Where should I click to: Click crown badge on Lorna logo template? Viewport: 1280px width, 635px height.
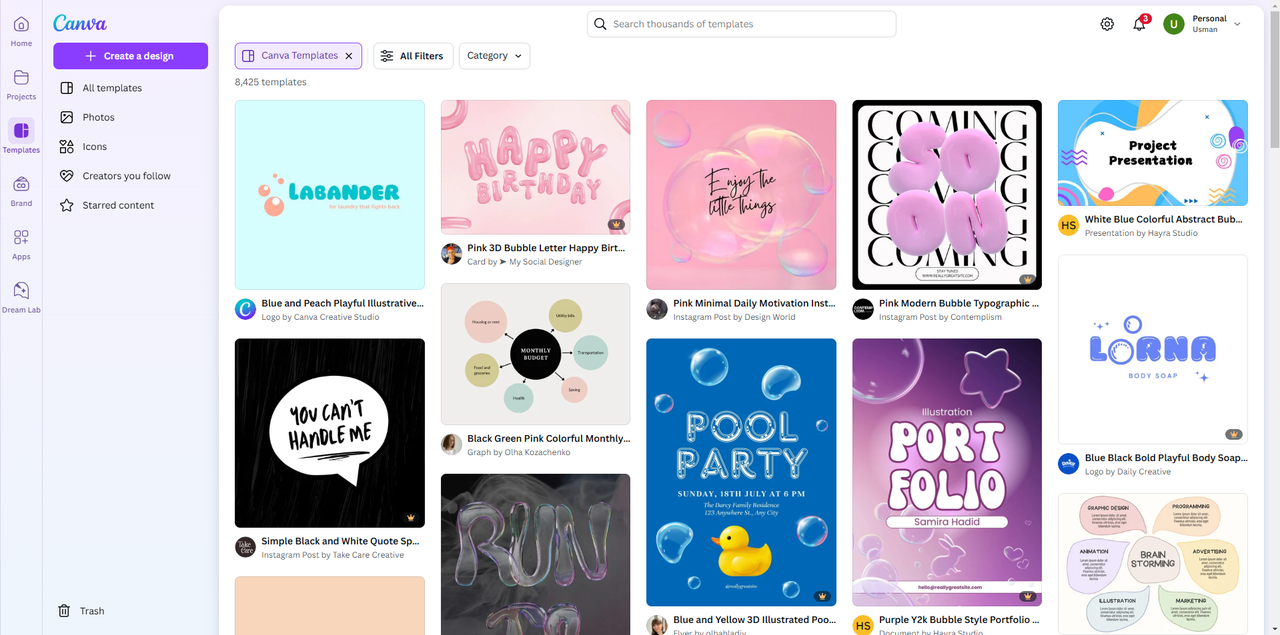[1234, 434]
